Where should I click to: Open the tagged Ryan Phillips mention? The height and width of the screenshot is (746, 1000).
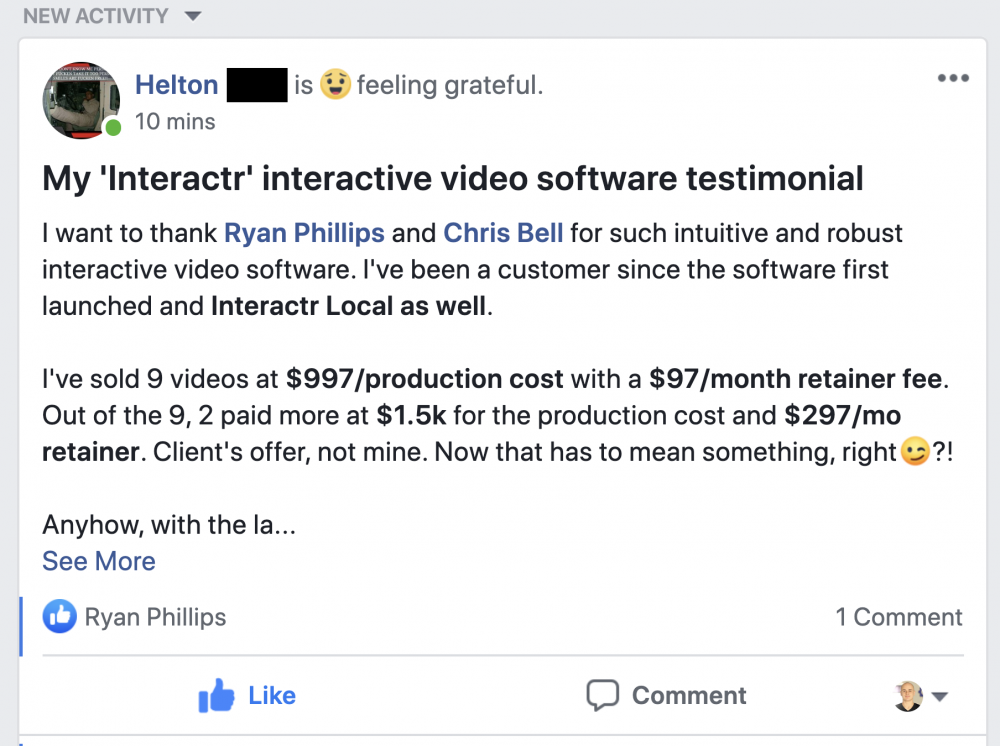[x=304, y=233]
